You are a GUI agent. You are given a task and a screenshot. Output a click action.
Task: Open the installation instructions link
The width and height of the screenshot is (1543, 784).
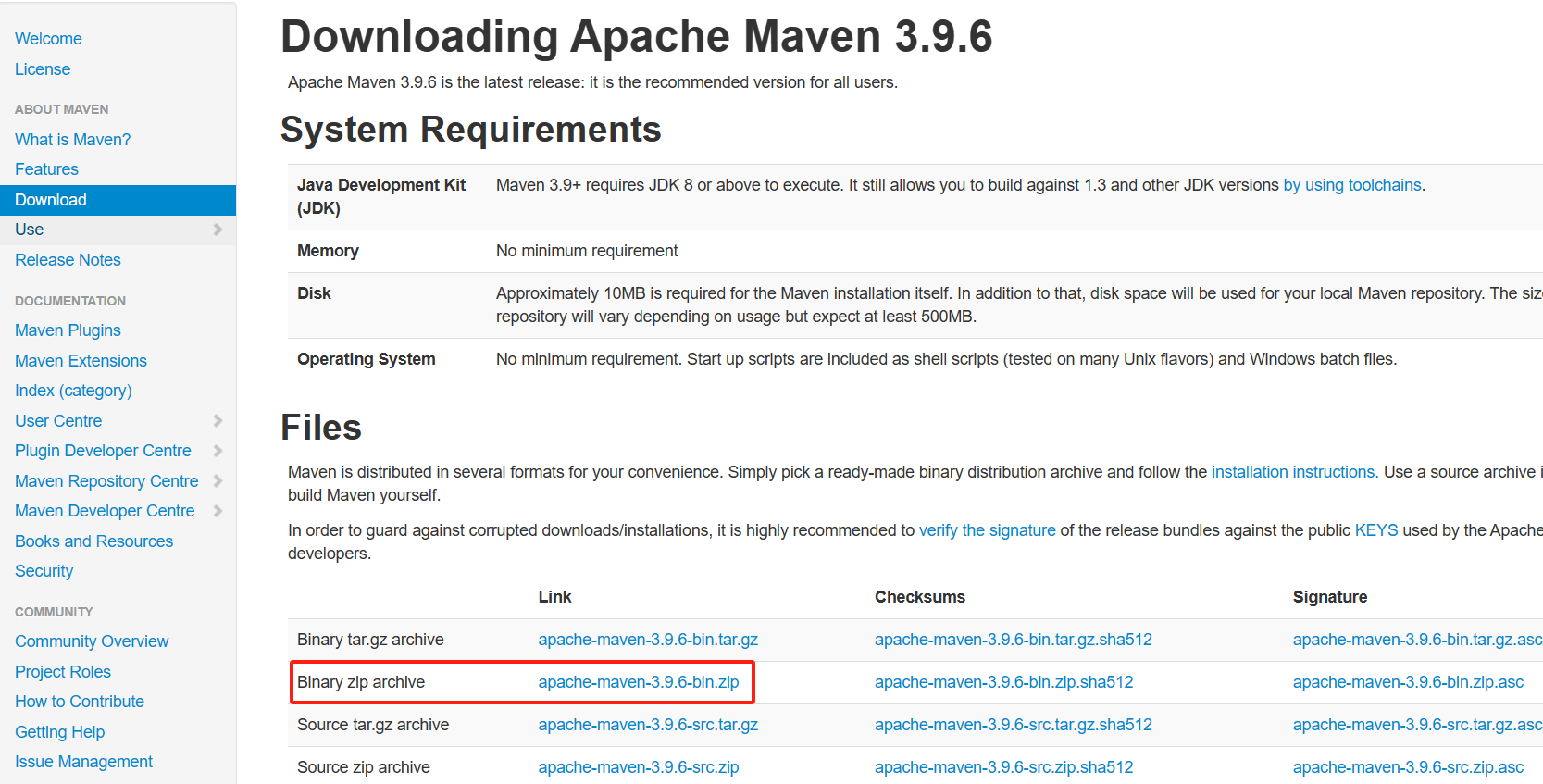point(1293,472)
